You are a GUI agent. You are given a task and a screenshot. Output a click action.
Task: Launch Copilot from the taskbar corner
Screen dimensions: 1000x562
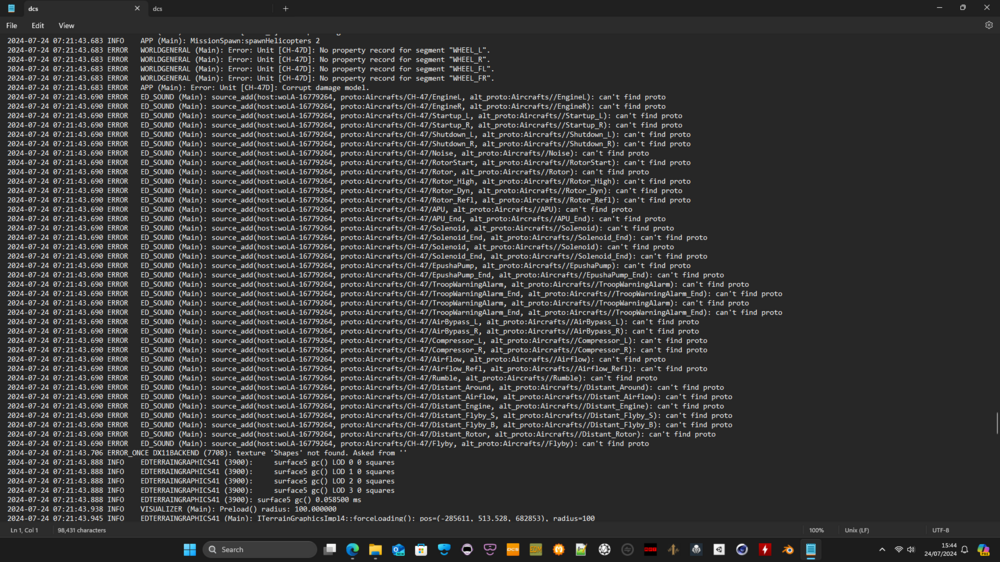(x=983, y=550)
